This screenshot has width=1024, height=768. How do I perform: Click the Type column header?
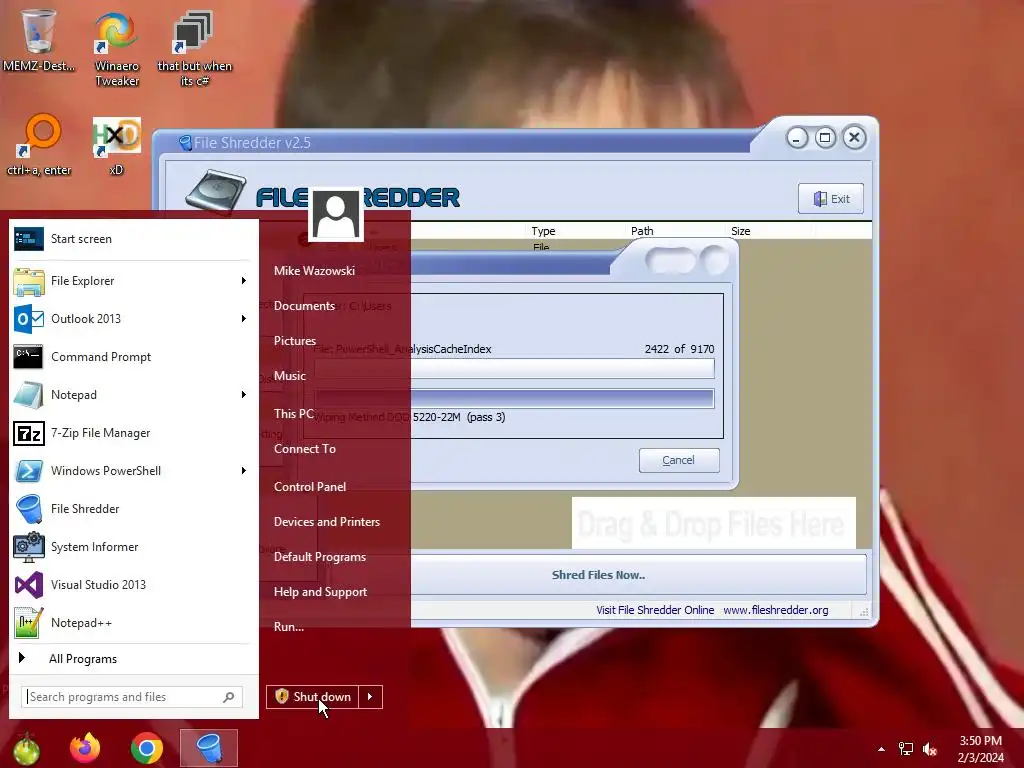[x=543, y=231]
